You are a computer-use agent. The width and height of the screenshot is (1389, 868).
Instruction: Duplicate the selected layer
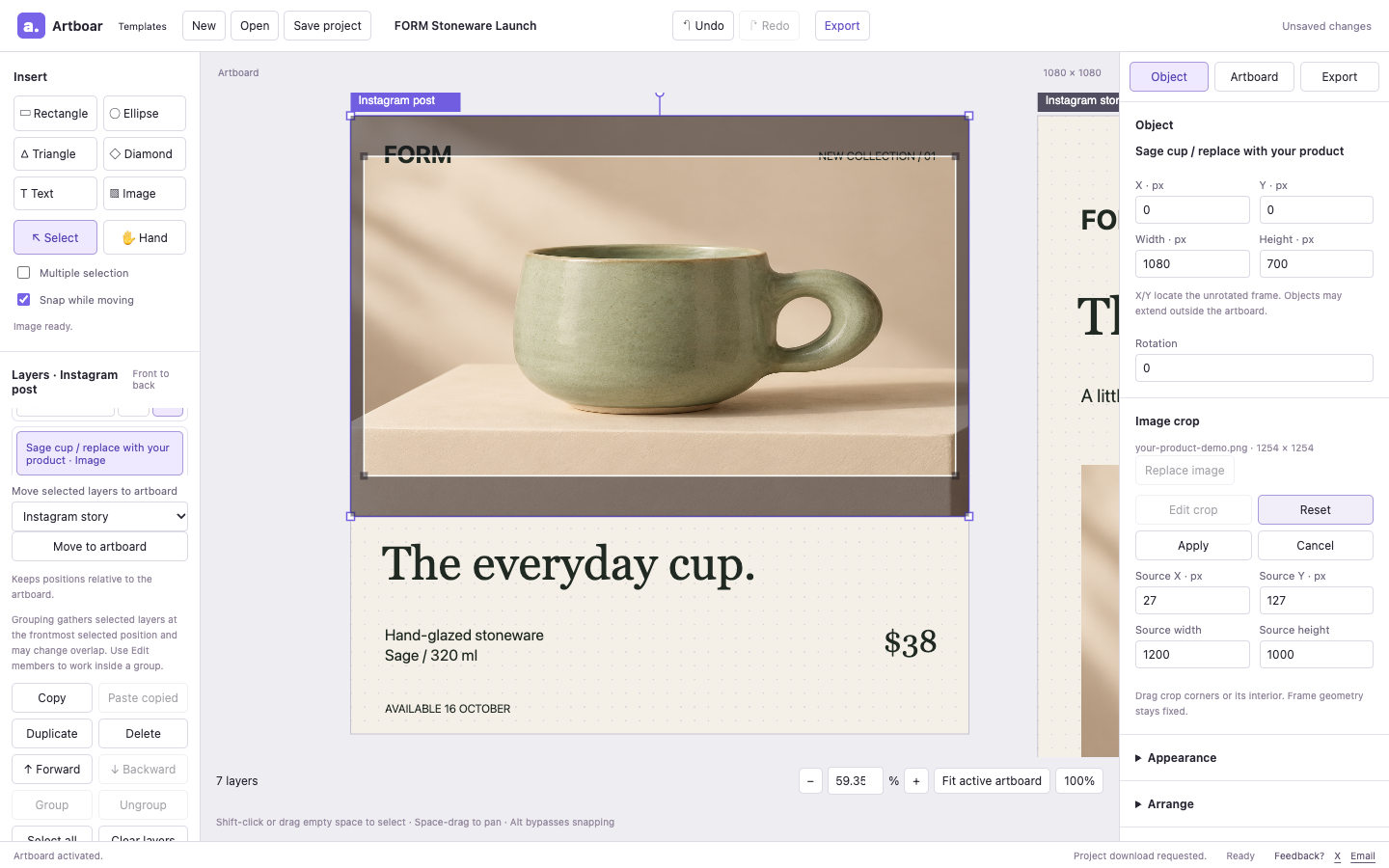click(52, 734)
